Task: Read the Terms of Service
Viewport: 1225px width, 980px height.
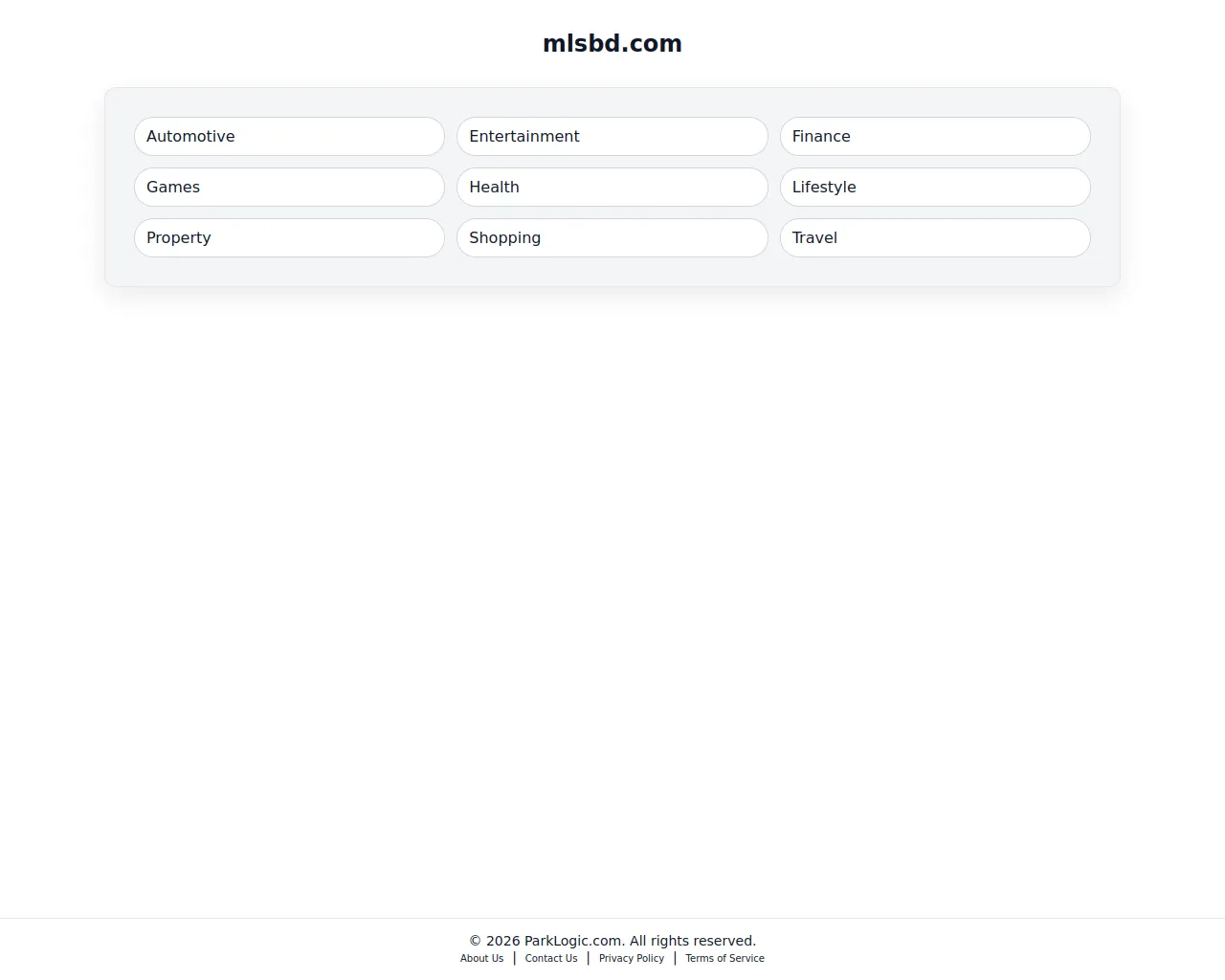Action: pyautogui.click(x=724, y=958)
